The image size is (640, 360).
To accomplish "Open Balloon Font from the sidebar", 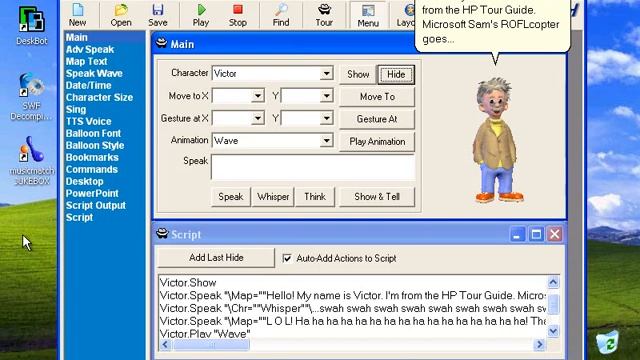I will click(x=93, y=133).
